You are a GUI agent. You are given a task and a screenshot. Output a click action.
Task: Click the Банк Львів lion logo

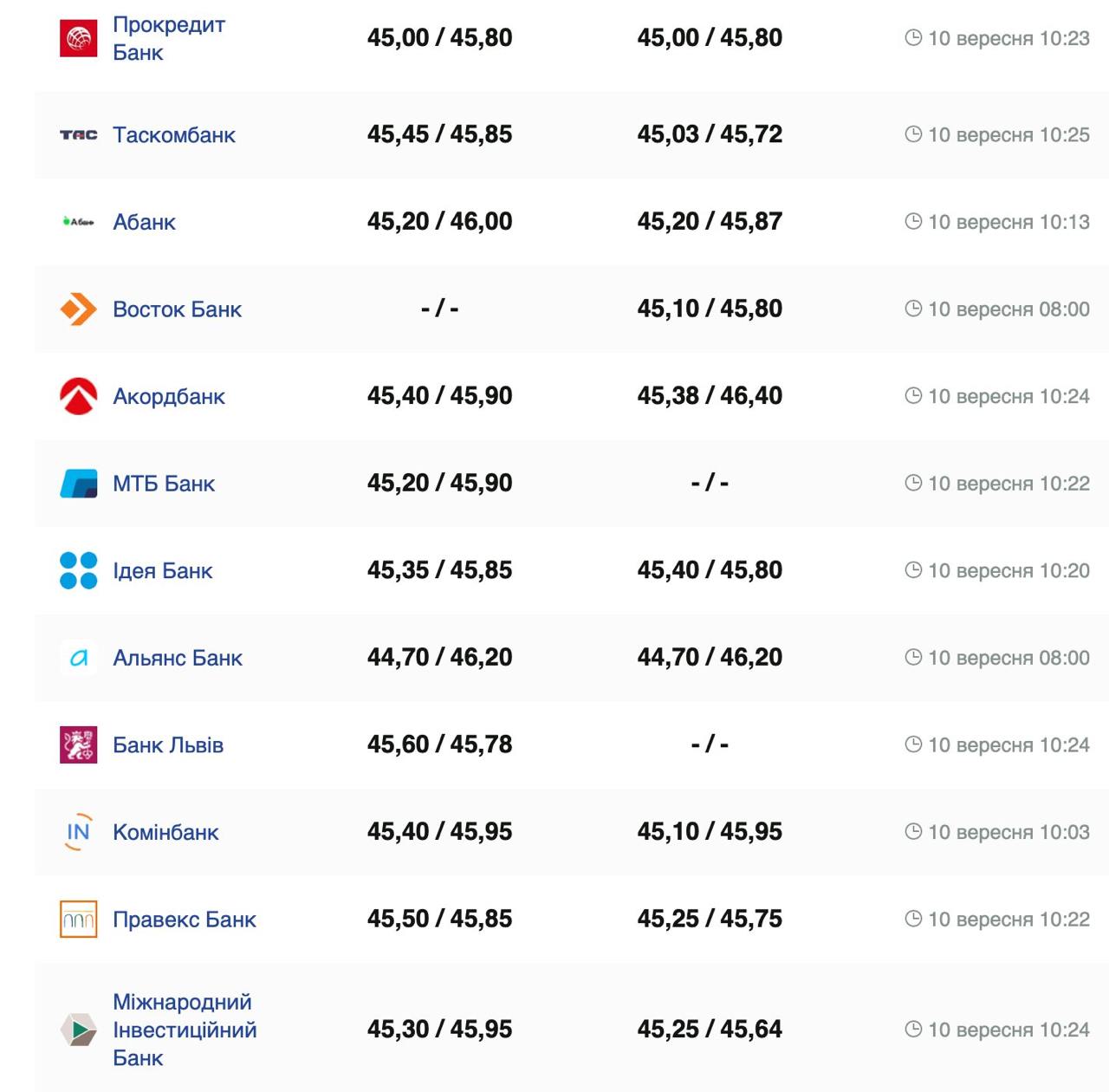coord(78,744)
